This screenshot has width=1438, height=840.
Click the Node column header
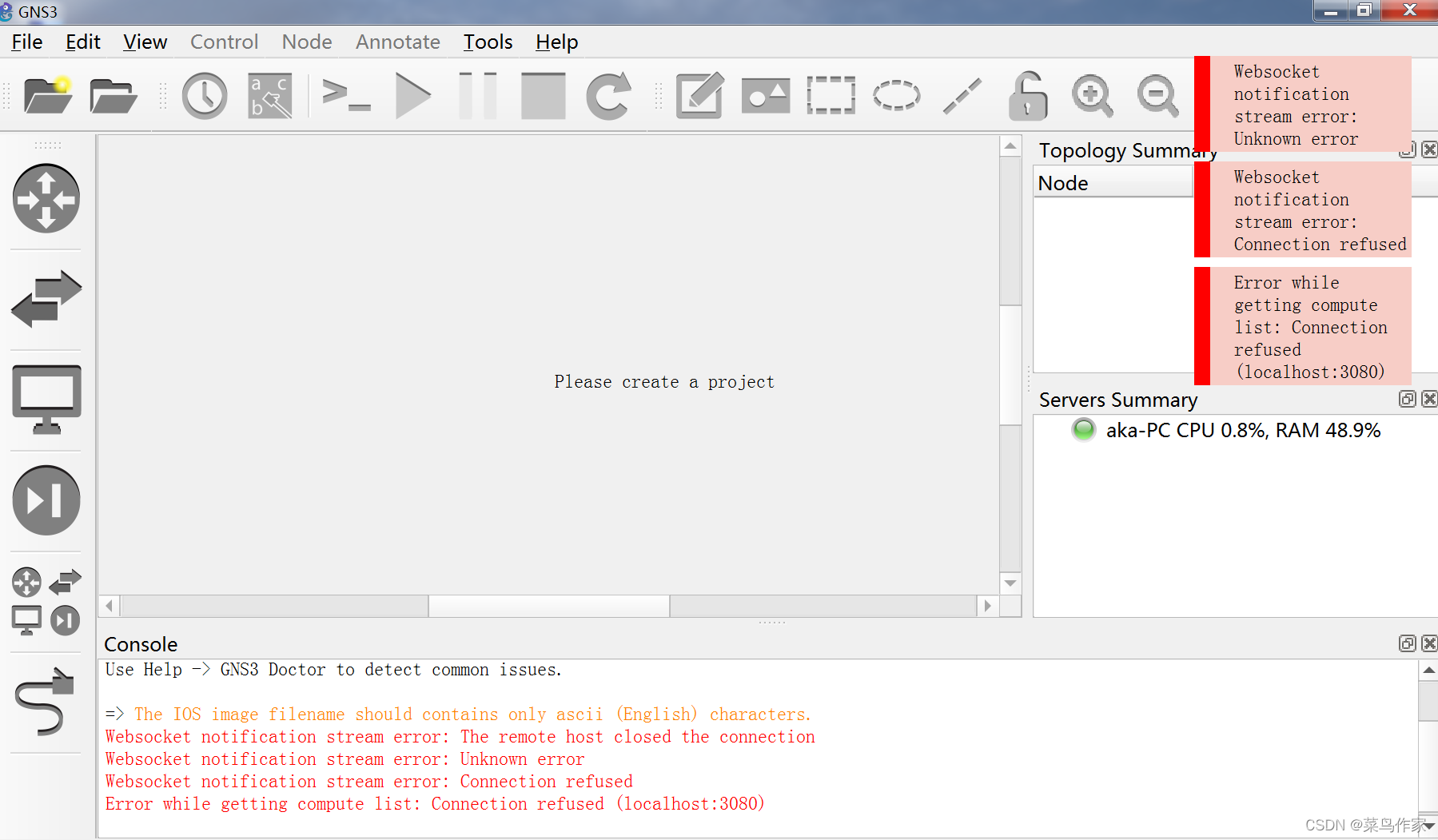[x=1113, y=183]
